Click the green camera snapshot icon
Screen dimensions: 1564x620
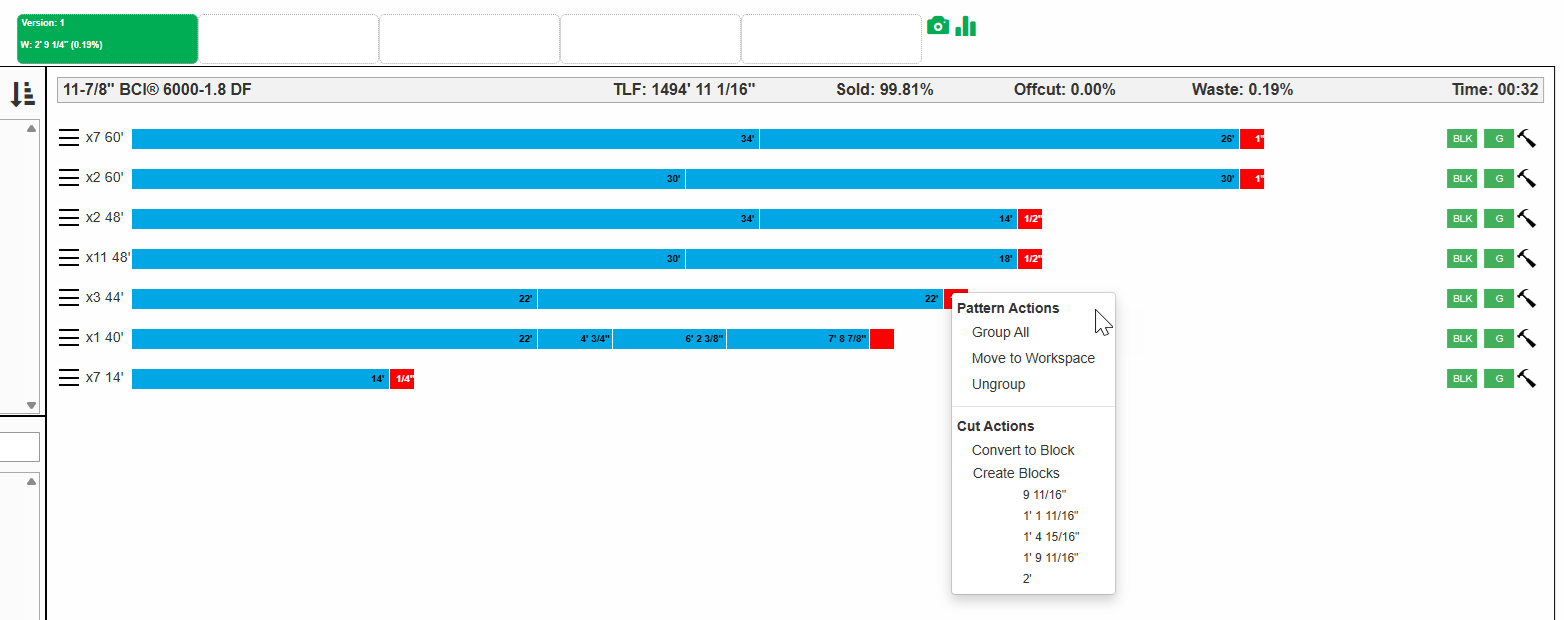(937, 26)
